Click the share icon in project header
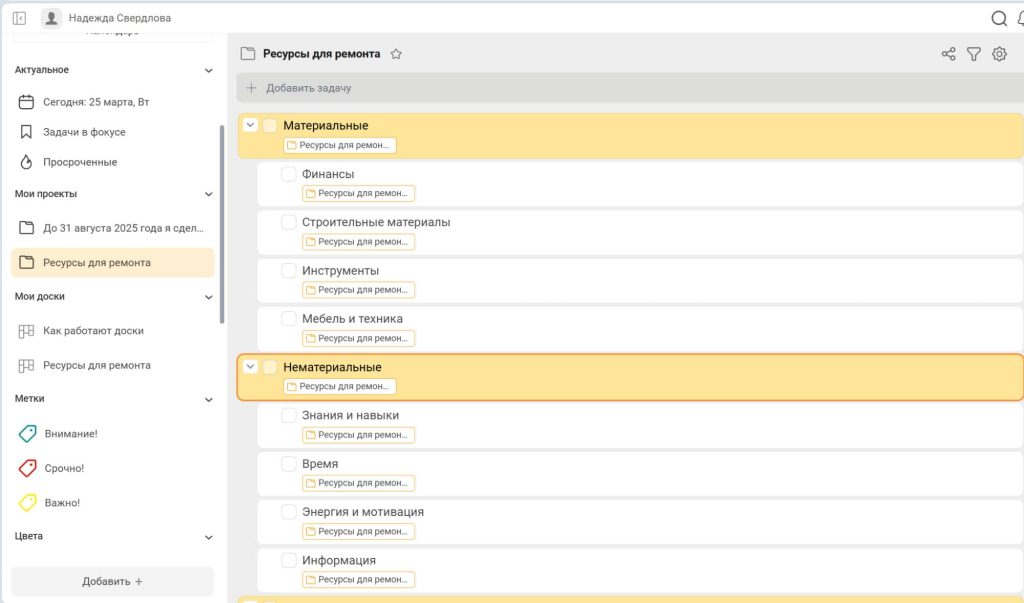 [948, 54]
